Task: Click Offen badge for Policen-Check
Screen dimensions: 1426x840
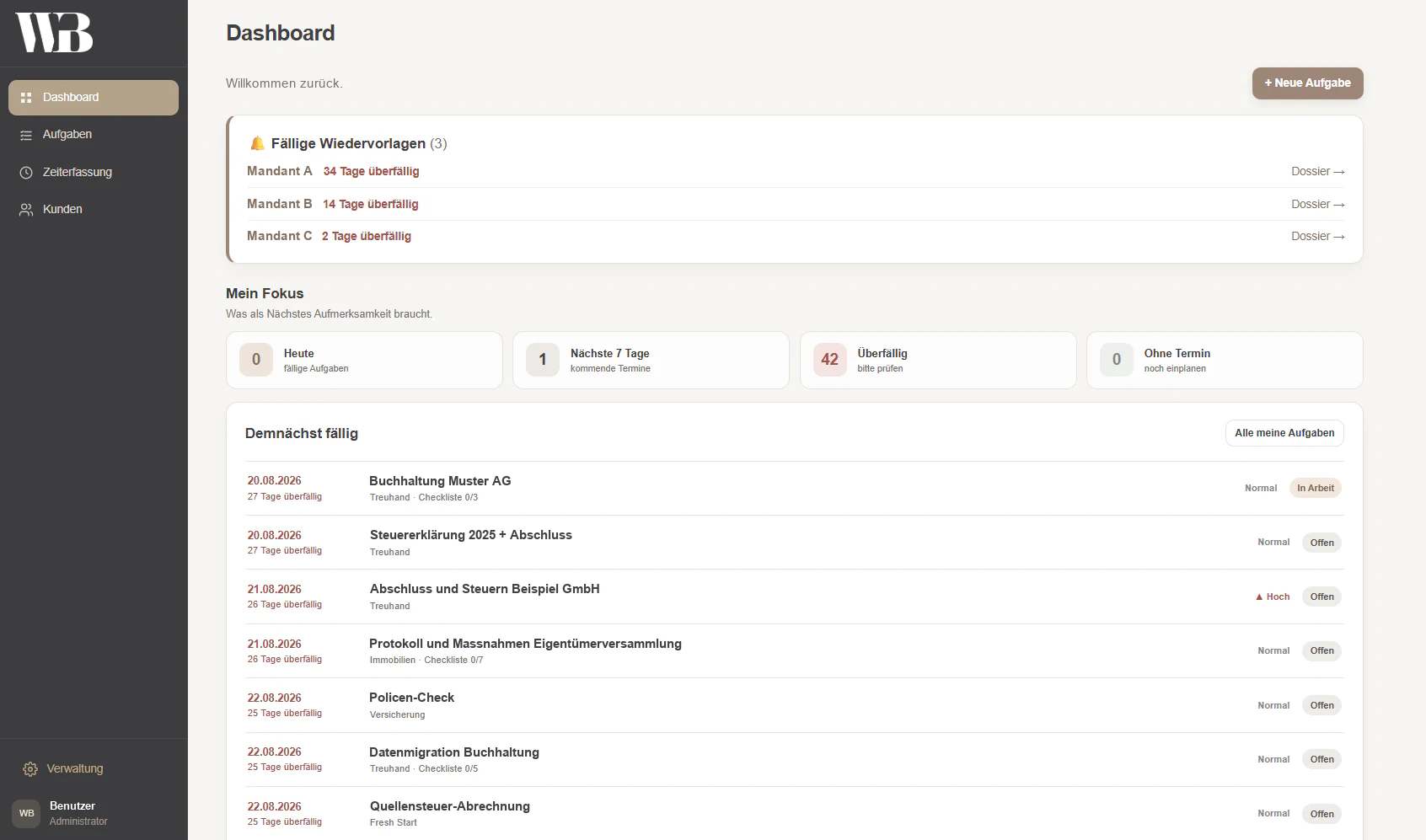Action: (1321, 705)
